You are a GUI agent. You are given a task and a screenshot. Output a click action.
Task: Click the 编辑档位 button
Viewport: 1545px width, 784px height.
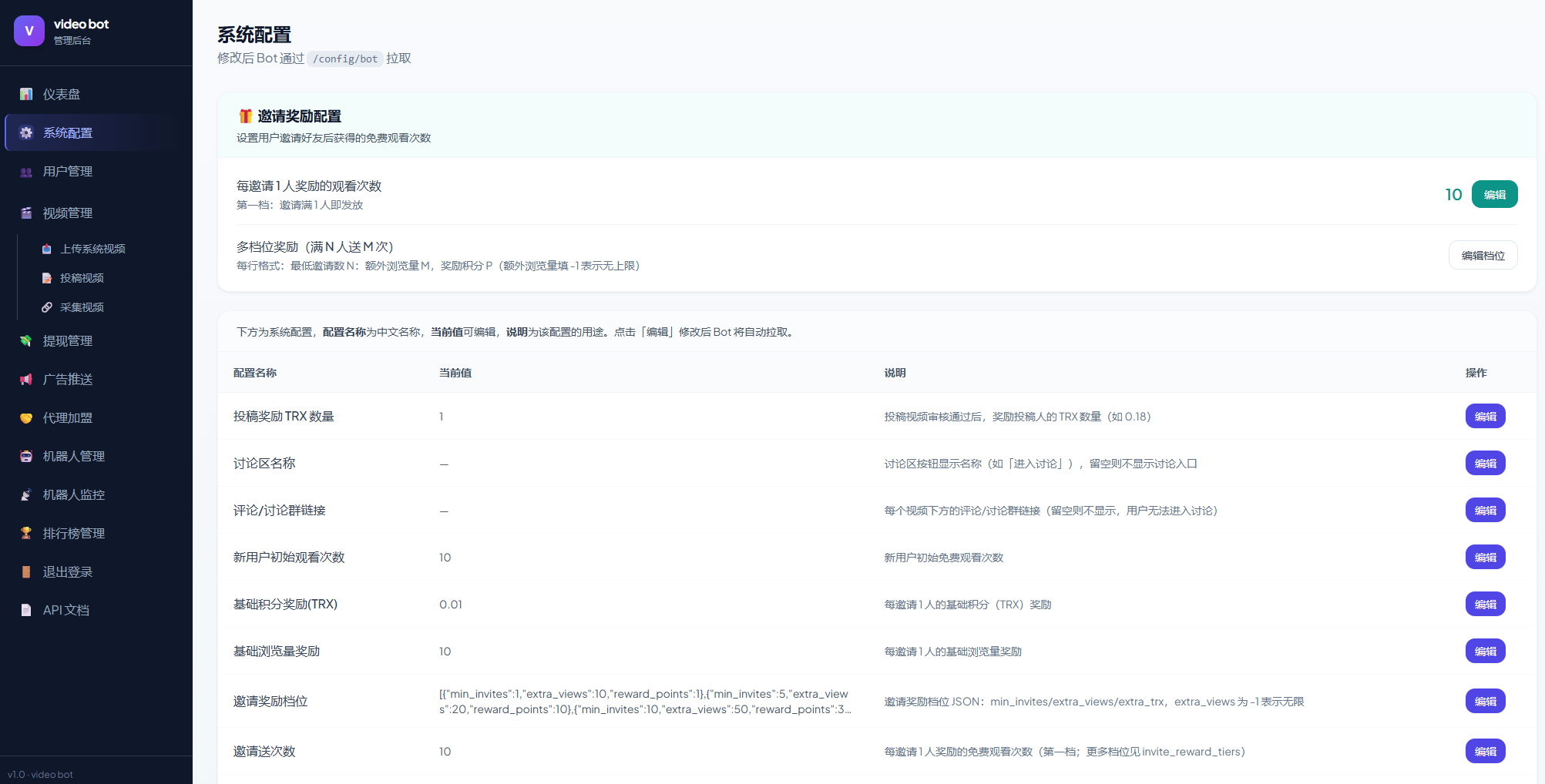(x=1483, y=256)
